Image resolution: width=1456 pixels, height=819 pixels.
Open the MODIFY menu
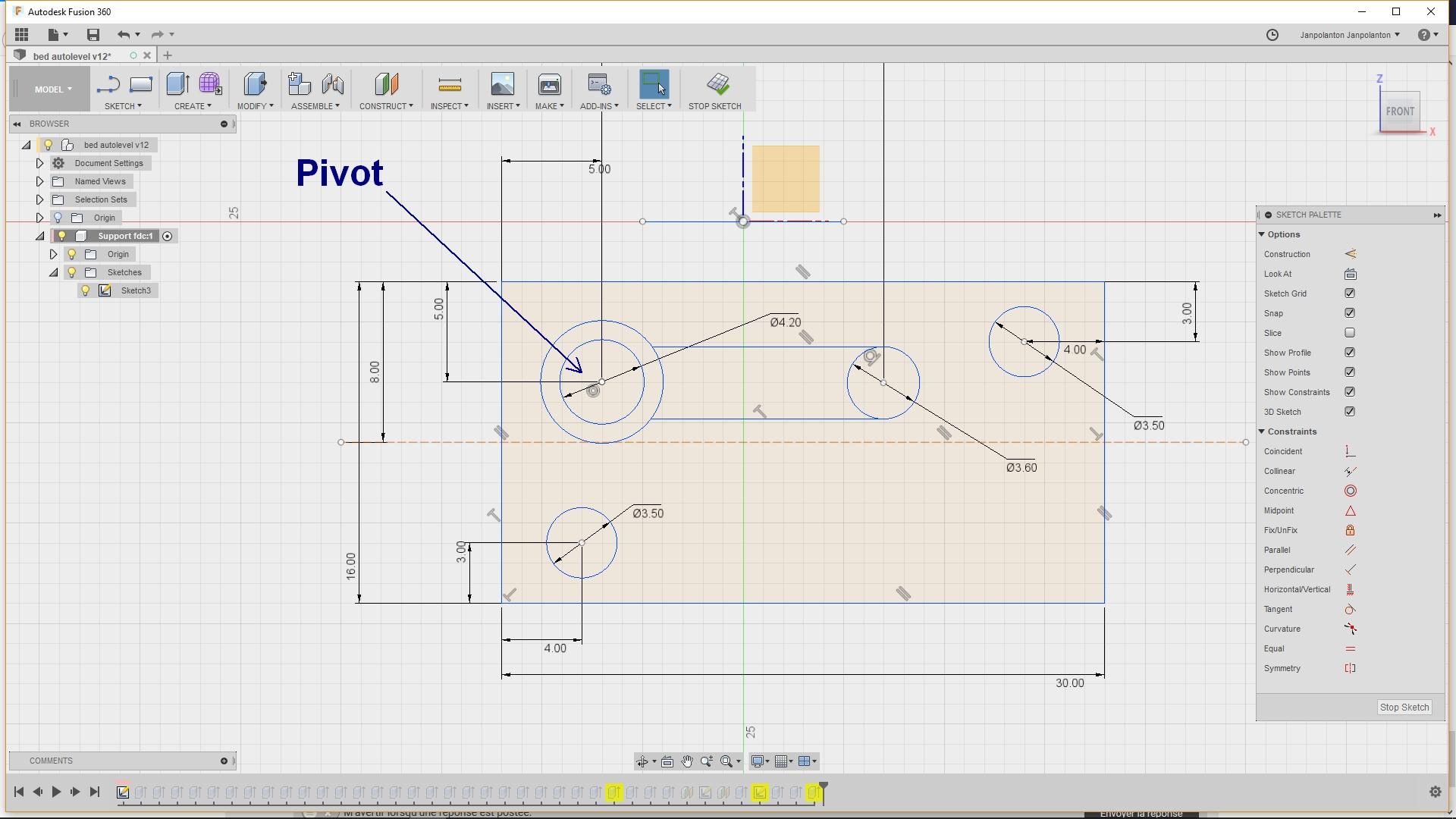coord(255,106)
